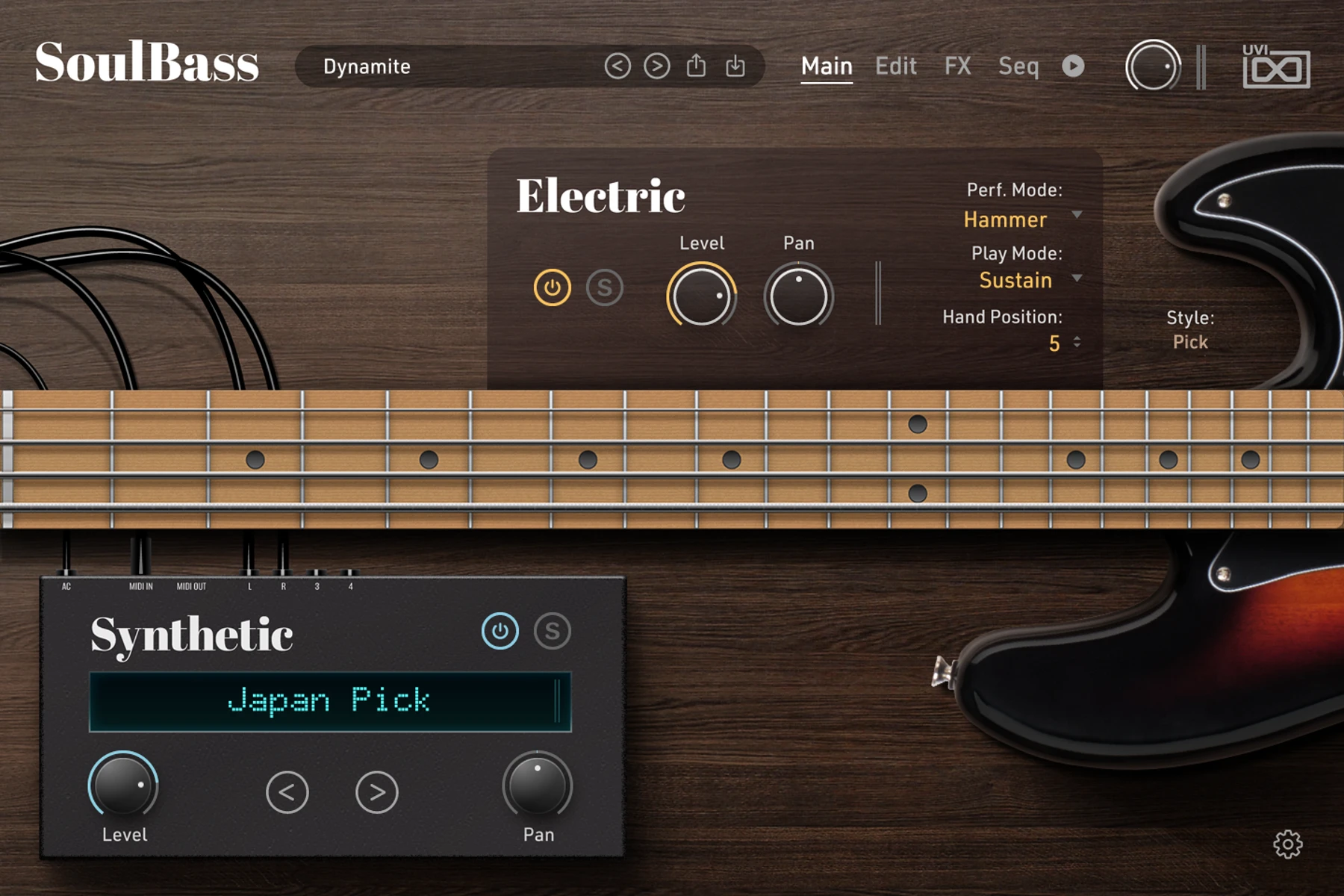Open the Perf. Mode Hammer dropdown
1344x896 pixels.
(1021, 219)
